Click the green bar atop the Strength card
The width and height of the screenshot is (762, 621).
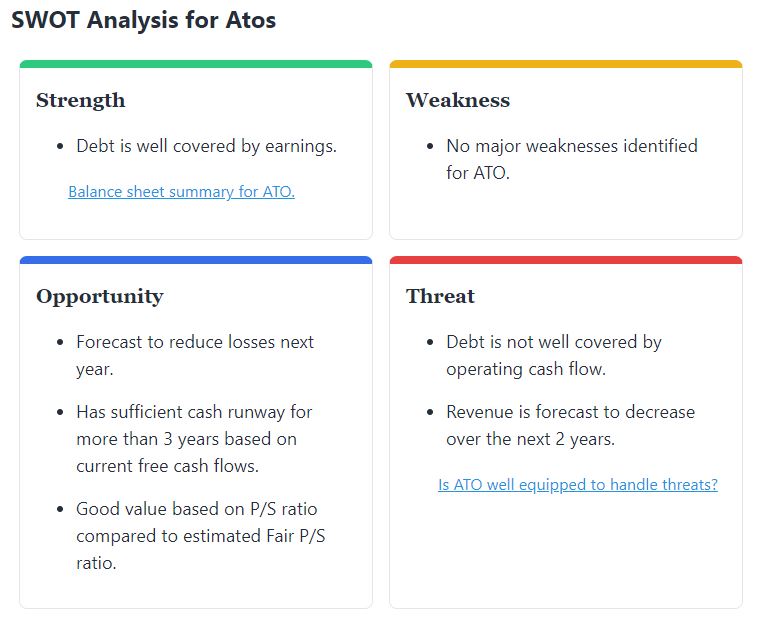click(x=196, y=64)
